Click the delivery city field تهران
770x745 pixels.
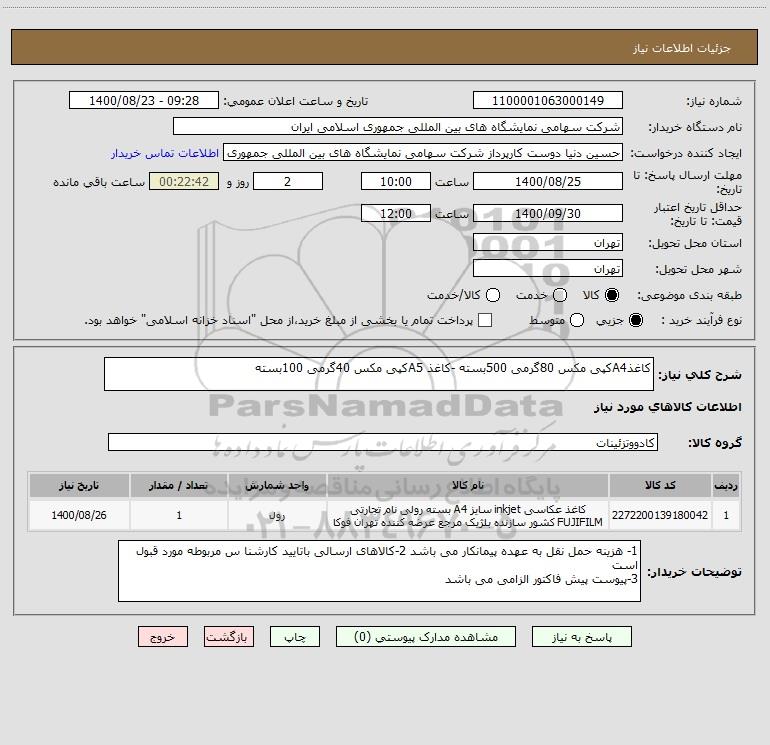[548, 268]
